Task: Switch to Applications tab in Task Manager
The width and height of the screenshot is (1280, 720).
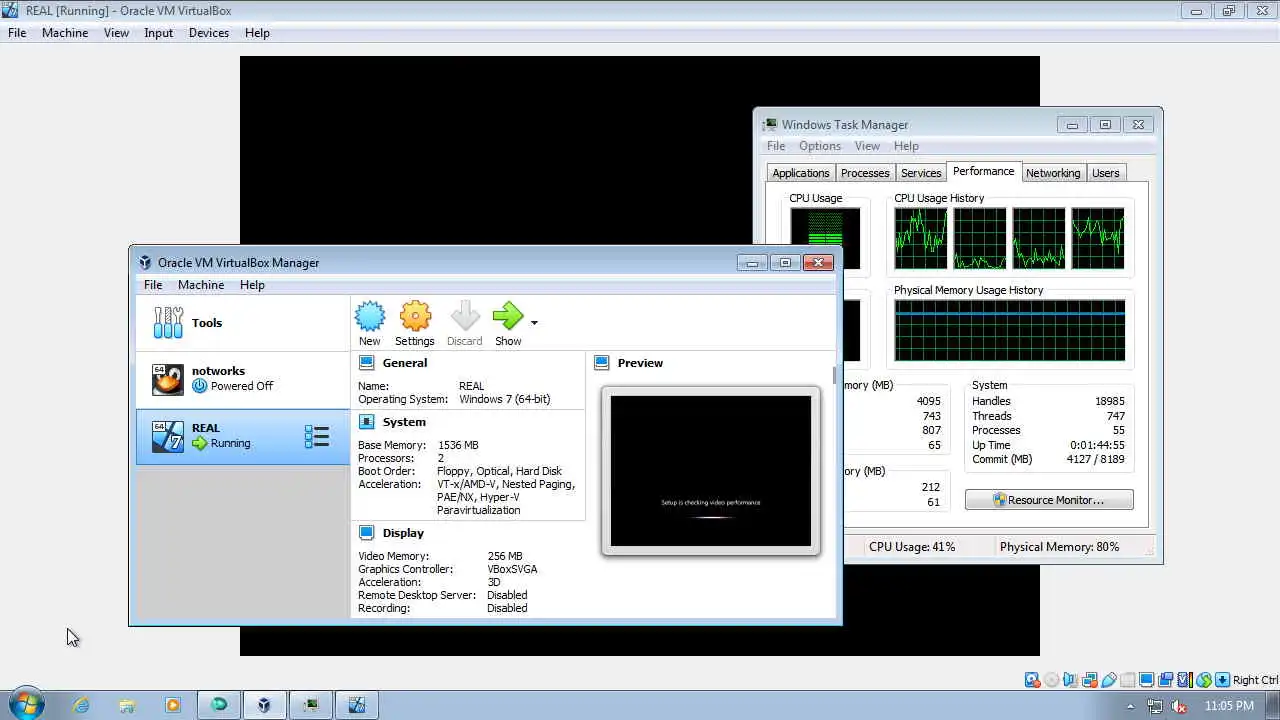Action: pos(801,173)
